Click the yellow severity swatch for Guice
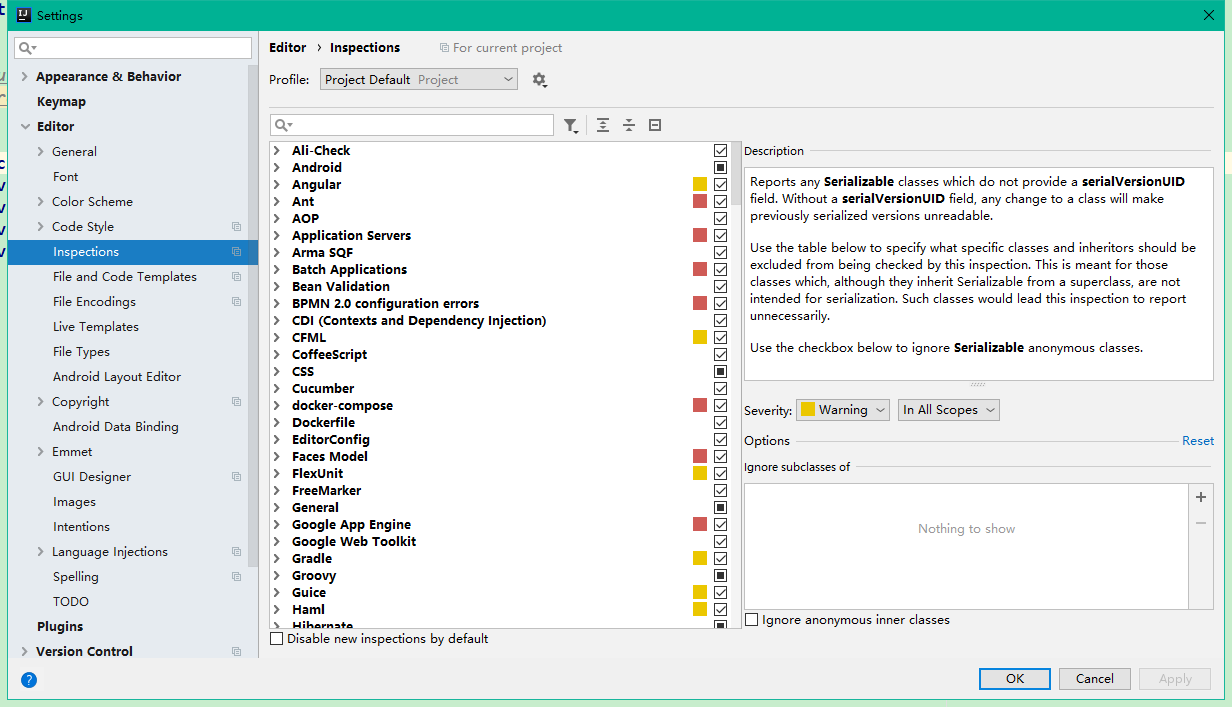 [700, 593]
